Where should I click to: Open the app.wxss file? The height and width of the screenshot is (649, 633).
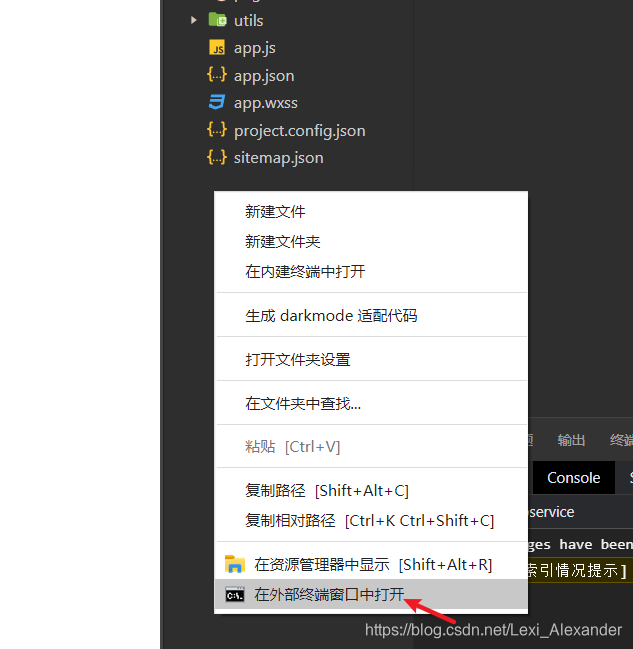tap(266, 103)
